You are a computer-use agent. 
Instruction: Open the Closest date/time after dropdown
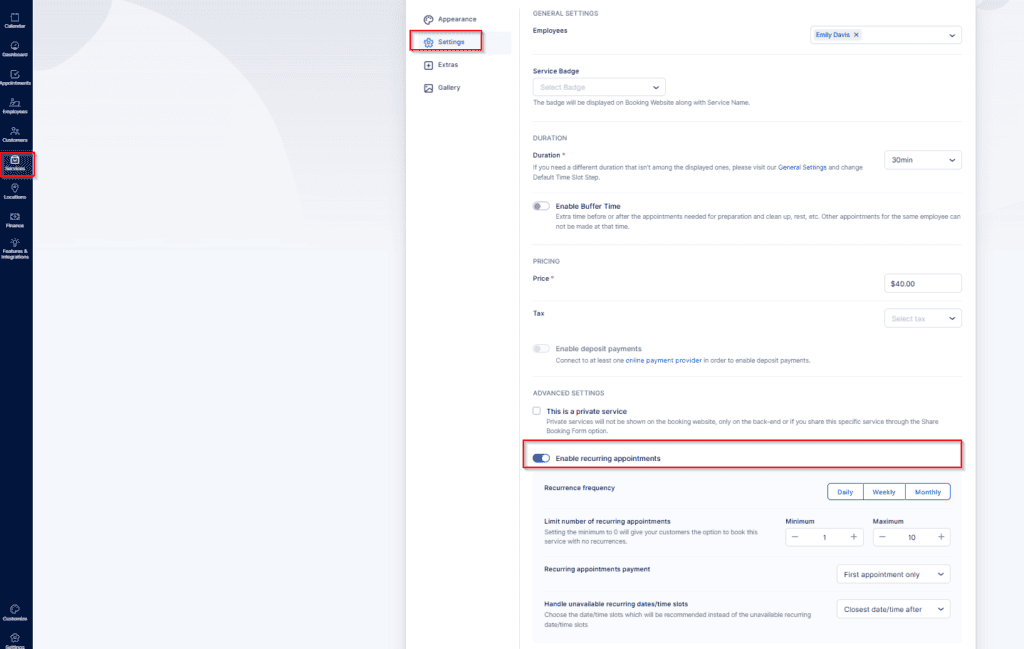pyautogui.click(x=893, y=609)
